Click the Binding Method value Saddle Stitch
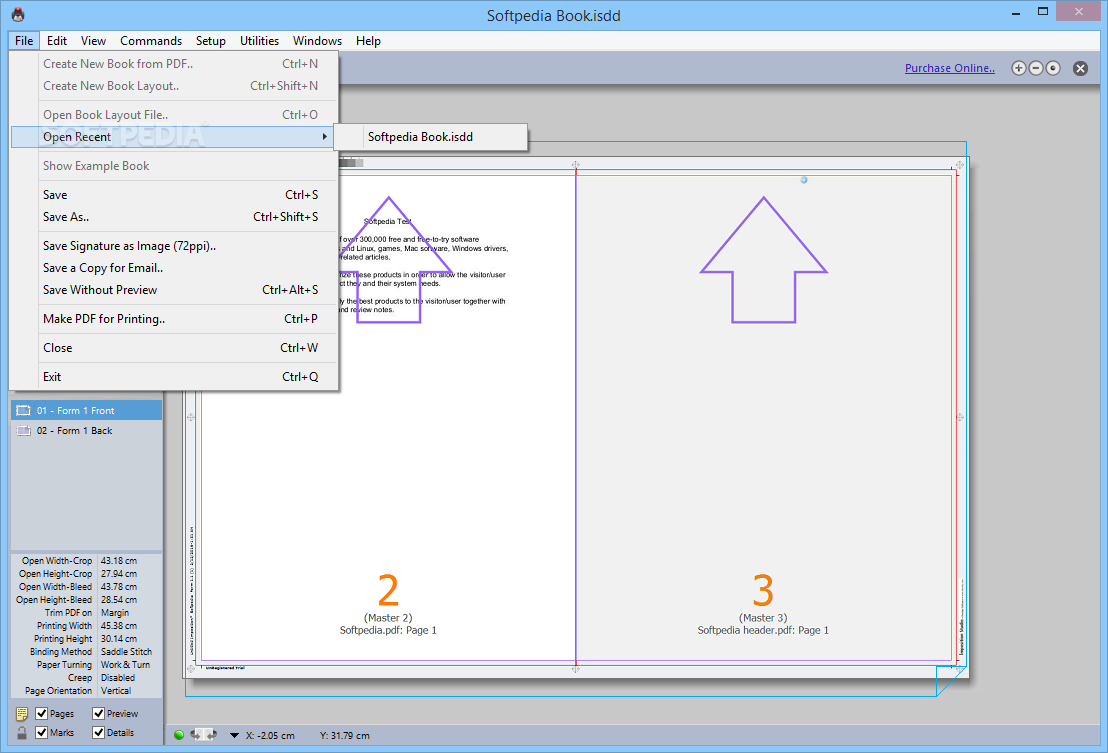The width and height of the screenshot is (1108, 753). point(126,652)
